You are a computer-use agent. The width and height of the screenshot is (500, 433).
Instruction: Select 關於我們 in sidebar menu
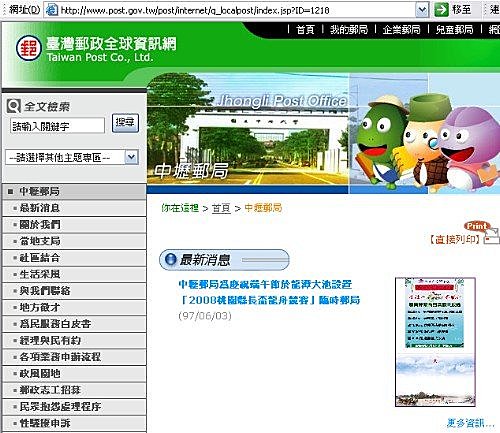point(74,224)
